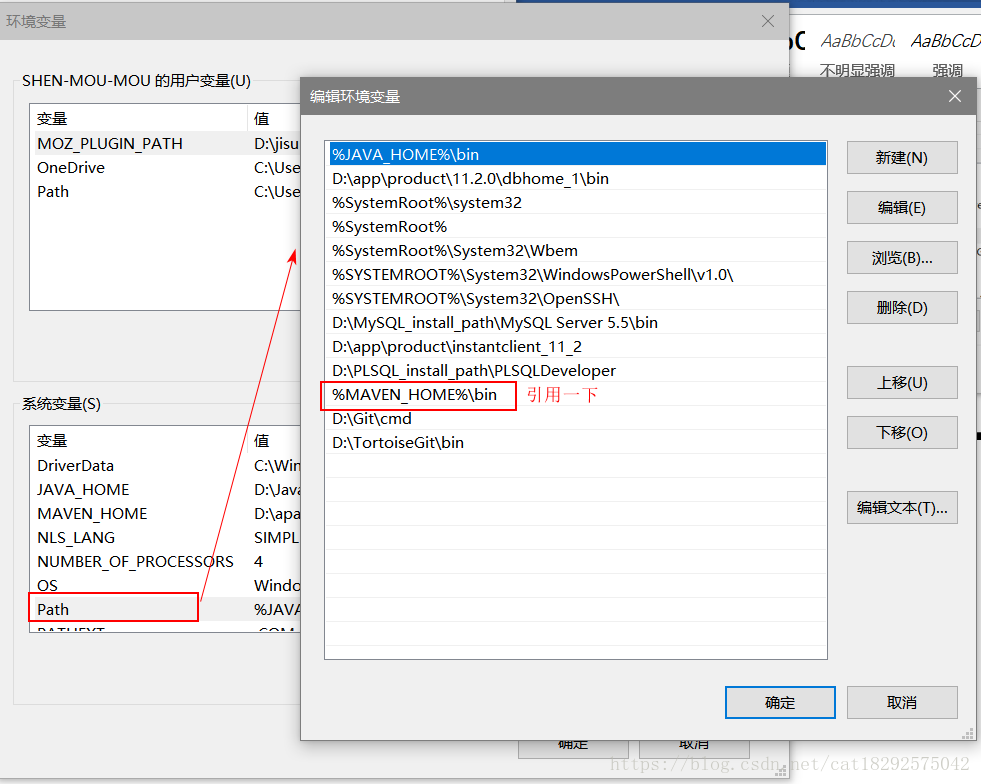Select MOZ_PLUGIN_PATH user variable

pyautogui.click(x=166, y=143)
